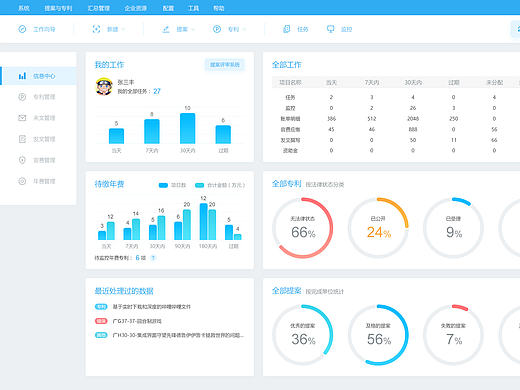Open the envelope icon 来文管理 in sidebar
This screenshot has width=520, height=390.
[22, 118]
